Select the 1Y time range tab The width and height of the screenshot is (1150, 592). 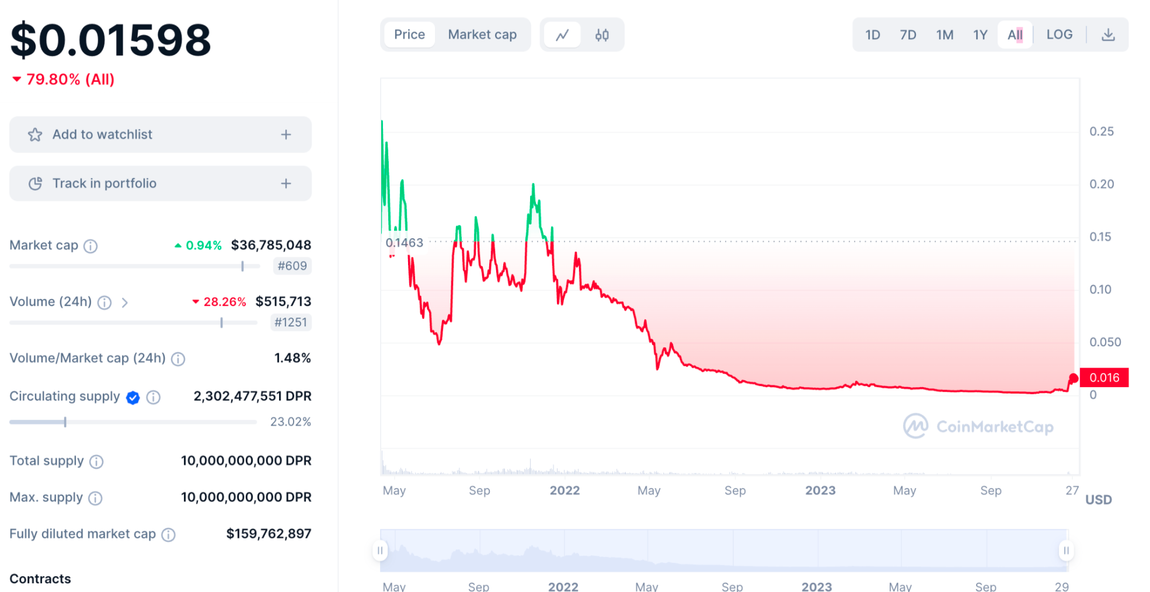point(980,34)
